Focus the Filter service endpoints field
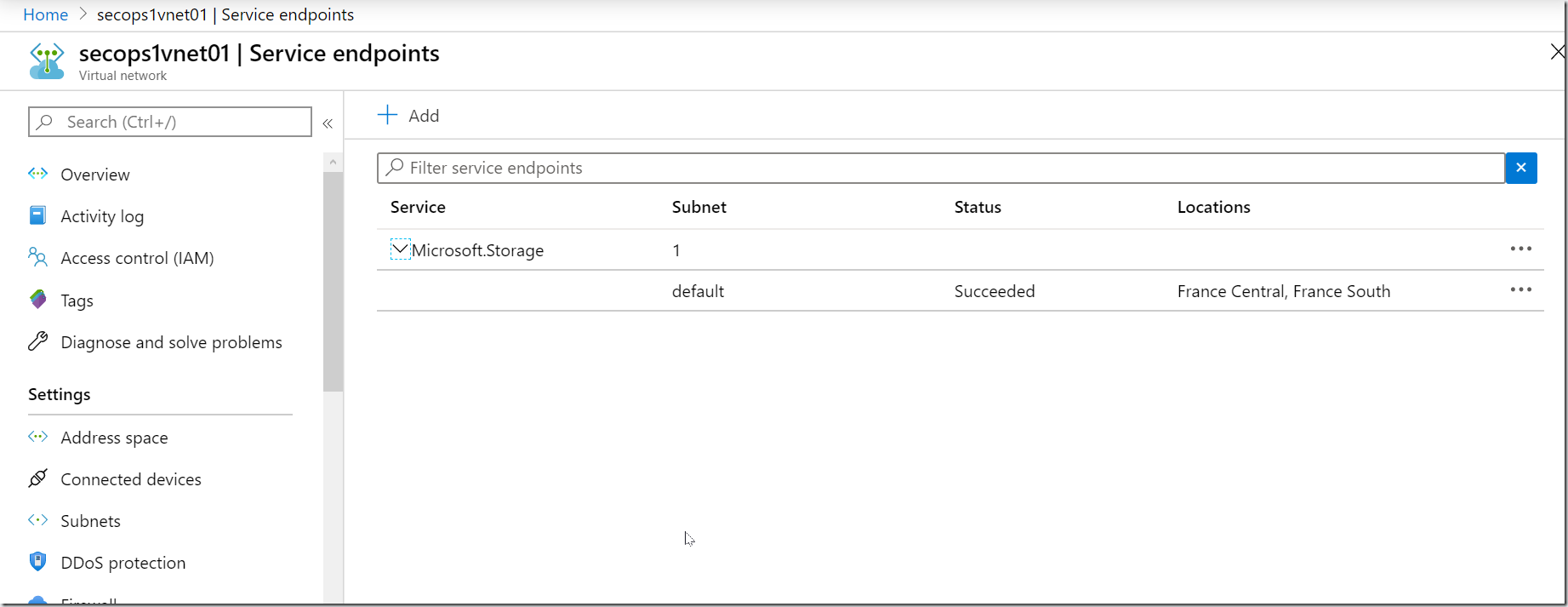 point(941,168)
